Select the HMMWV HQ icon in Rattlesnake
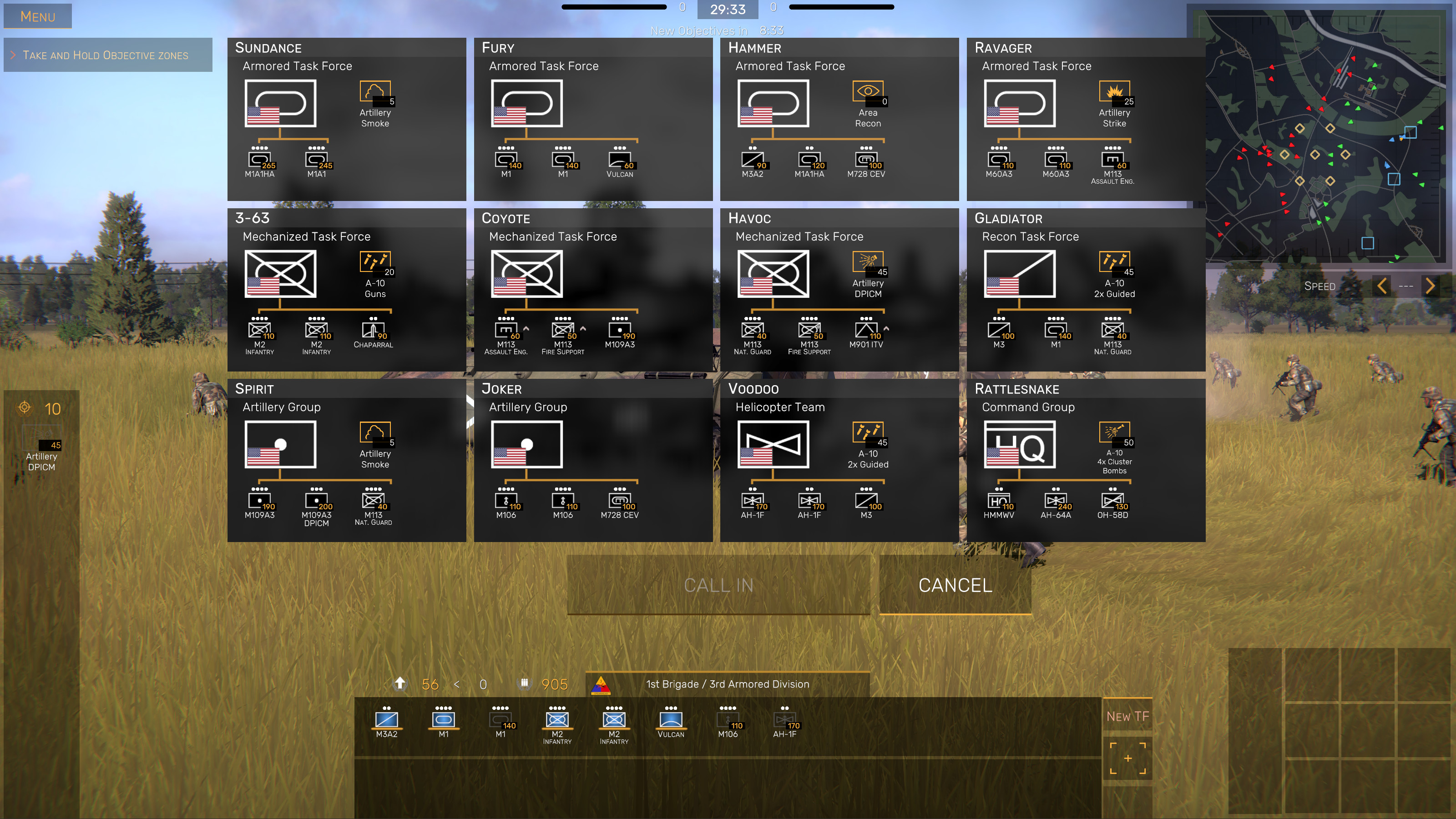The width and height of the screenshot is (1456, 819). tap(998, 502)
